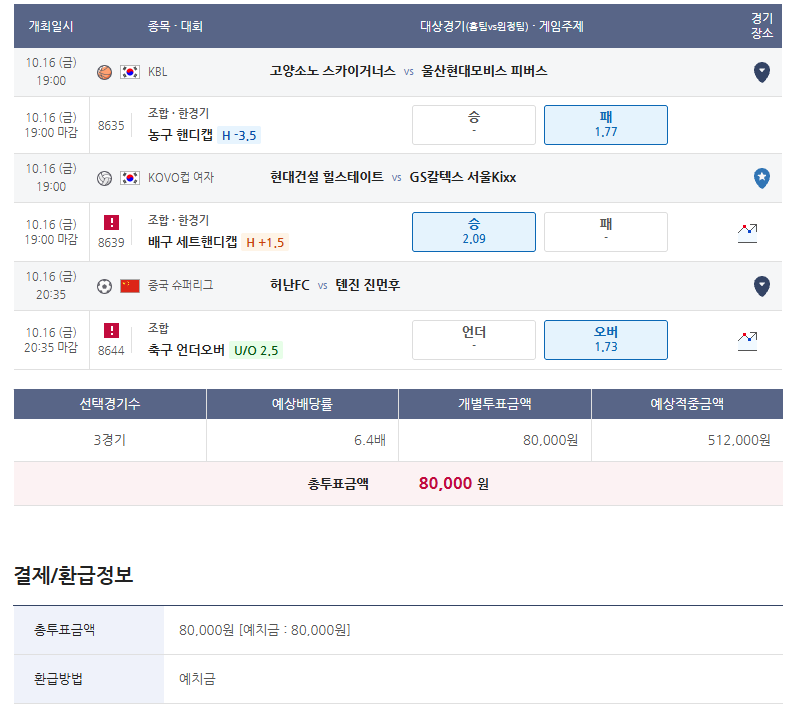Open odds trend chart for 배구 세트핸디캡

click(747, 233)
